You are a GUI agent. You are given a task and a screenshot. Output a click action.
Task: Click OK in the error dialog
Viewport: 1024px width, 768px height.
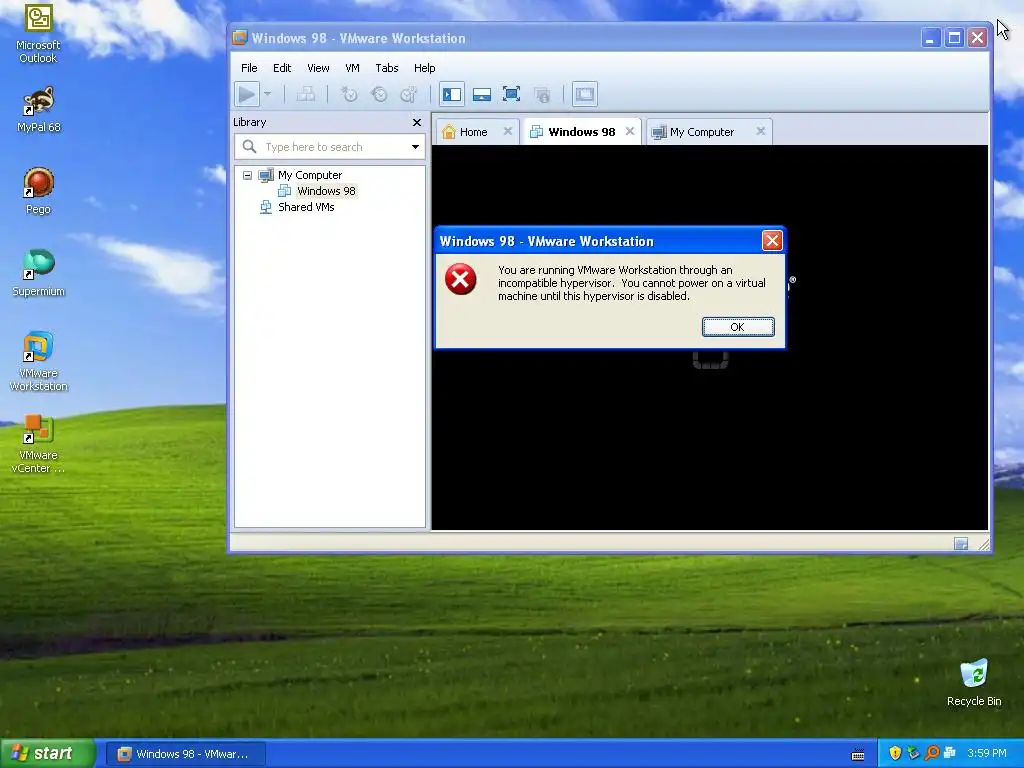point(738,327)
